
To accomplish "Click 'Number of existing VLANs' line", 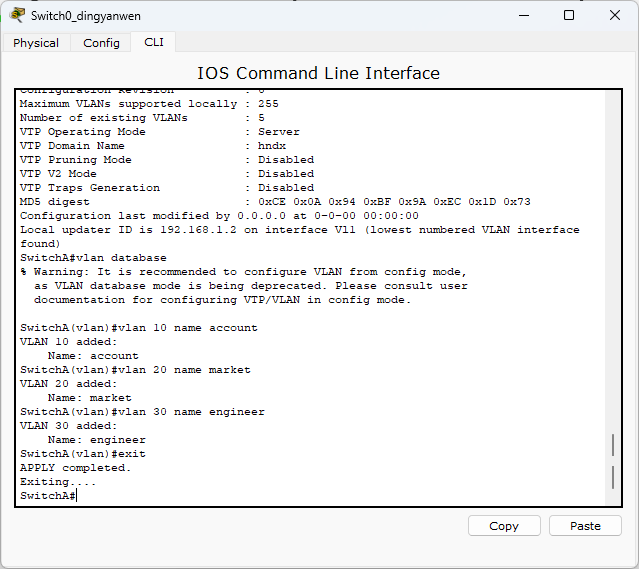I will coord(142,118).
